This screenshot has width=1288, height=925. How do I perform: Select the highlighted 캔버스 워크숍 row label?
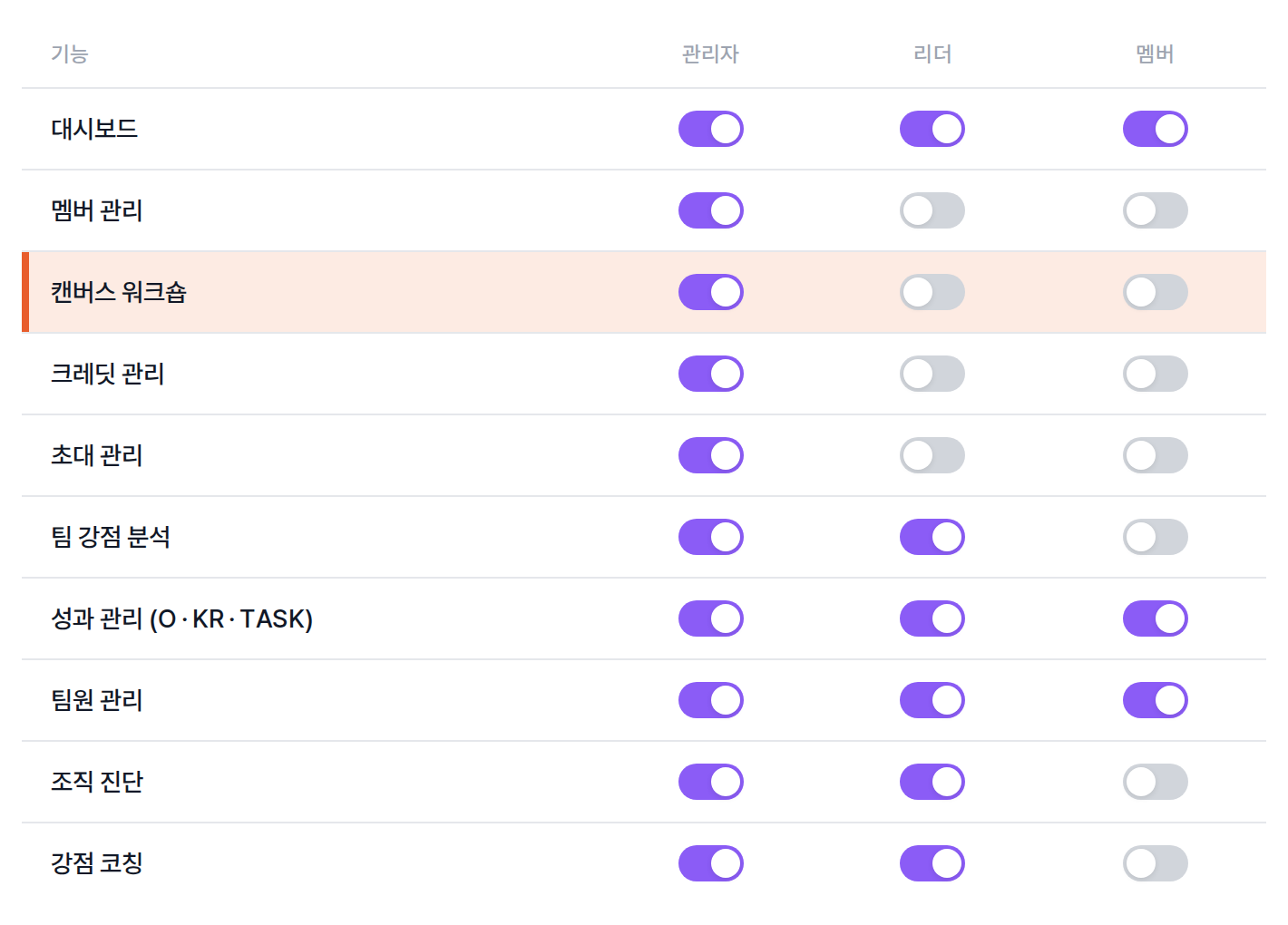119,292
